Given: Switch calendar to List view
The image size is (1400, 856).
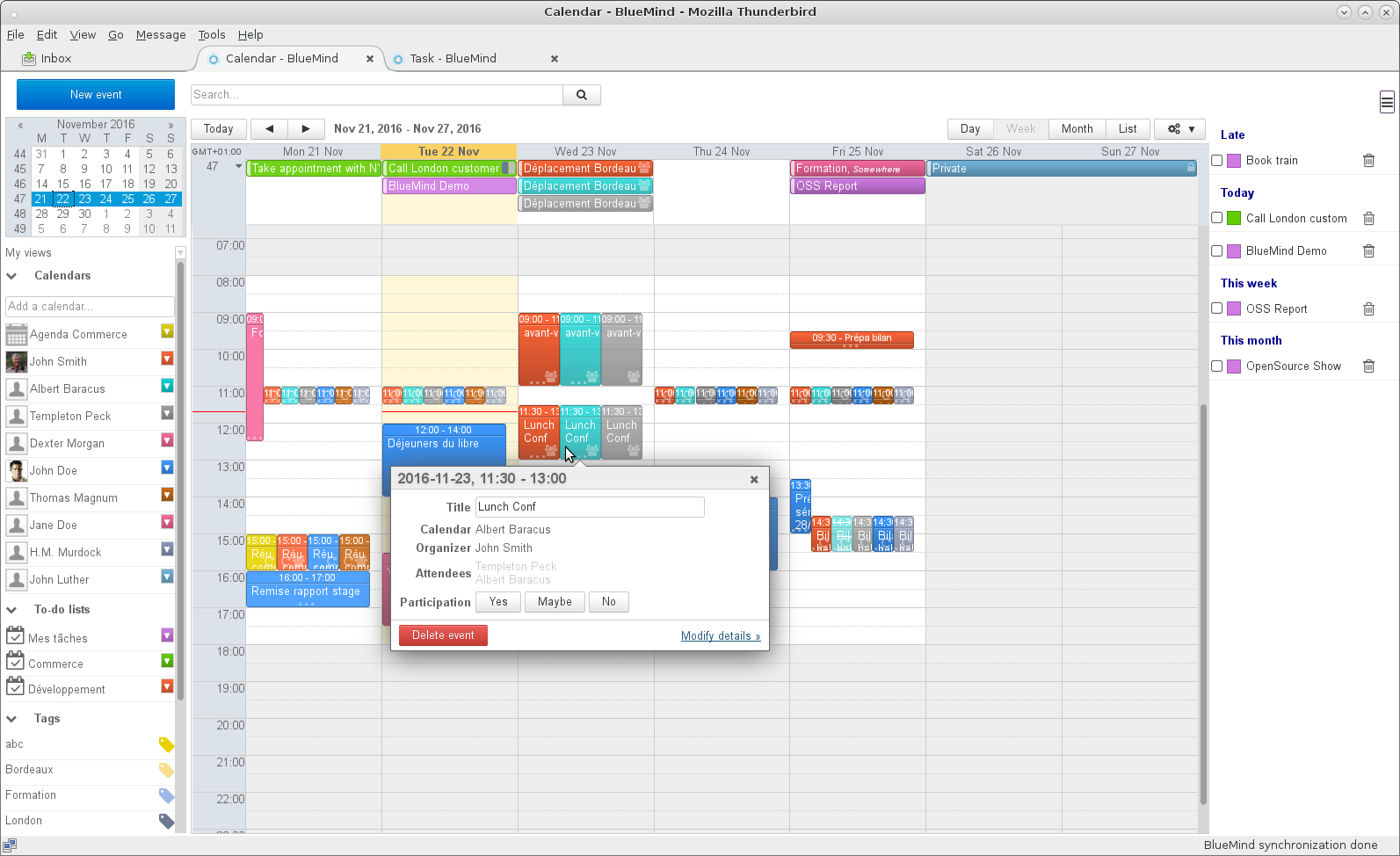Looking at the screenshot, I should (1128, 128).
